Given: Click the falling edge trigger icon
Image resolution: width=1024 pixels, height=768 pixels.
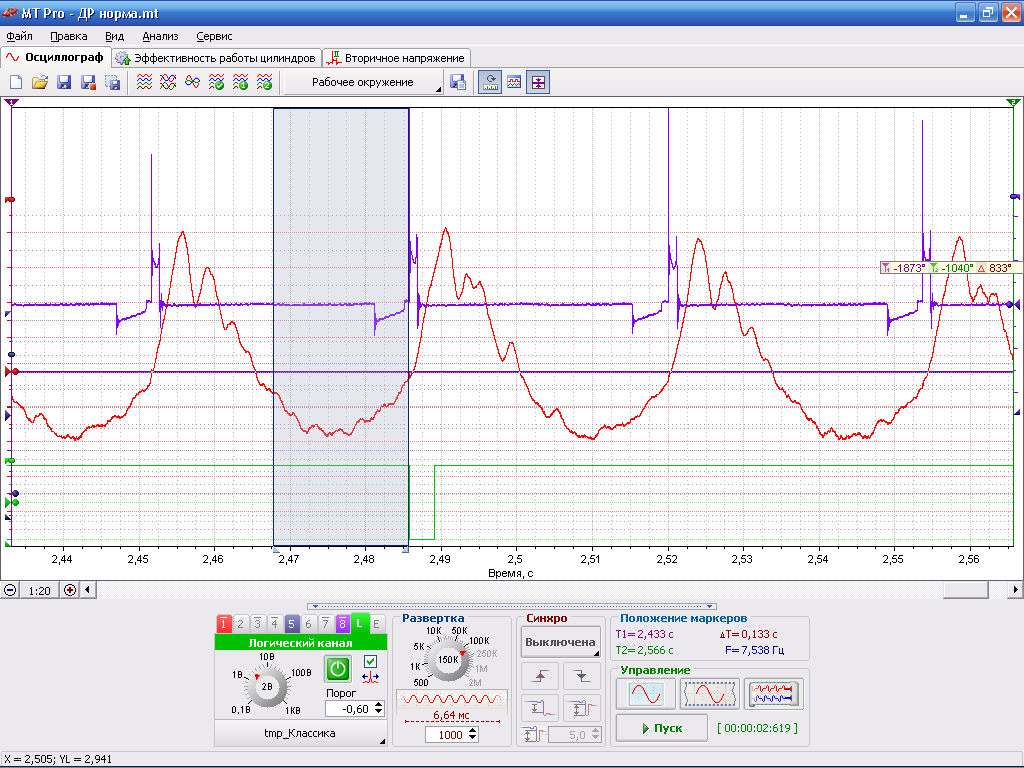Looking at the screenshot, I should click(x=582, y=677).
